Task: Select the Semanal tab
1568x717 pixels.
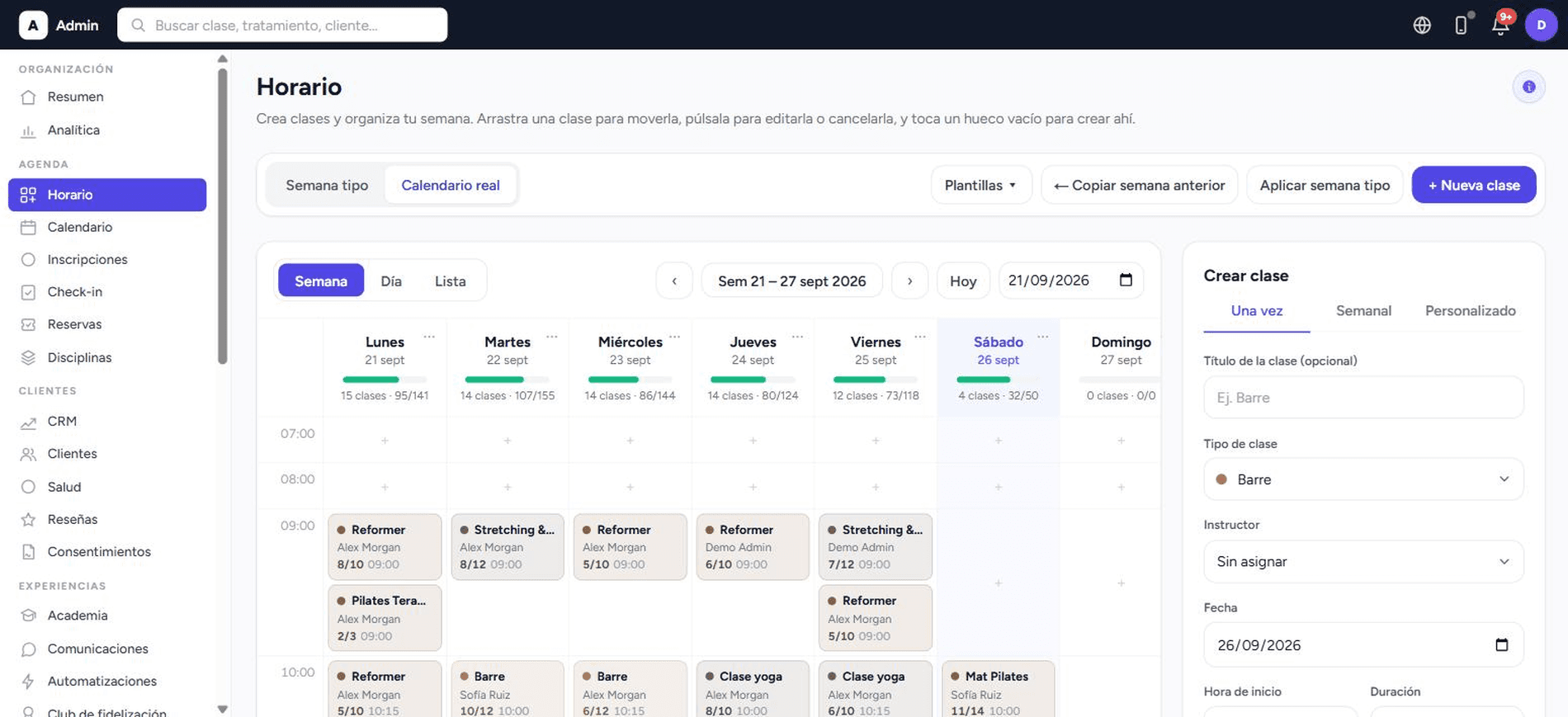Action: coord(1363,311)
